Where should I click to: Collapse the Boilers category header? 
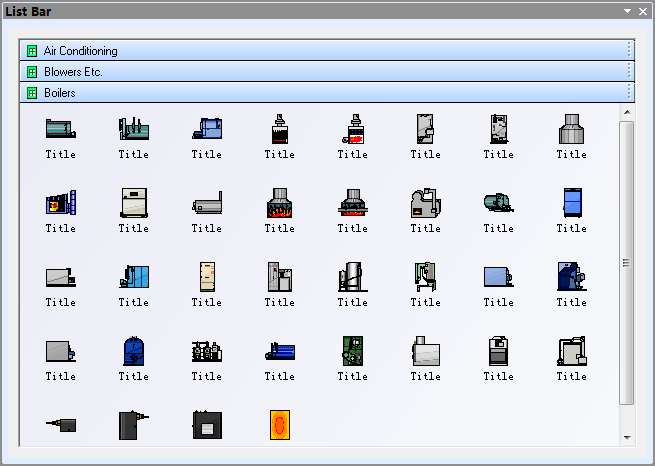[60, 93]
